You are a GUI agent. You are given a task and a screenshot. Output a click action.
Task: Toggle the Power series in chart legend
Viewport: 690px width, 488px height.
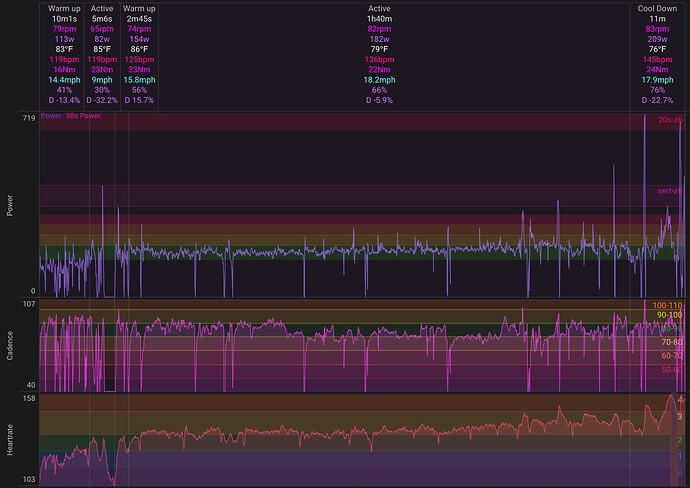pos(51,116)
